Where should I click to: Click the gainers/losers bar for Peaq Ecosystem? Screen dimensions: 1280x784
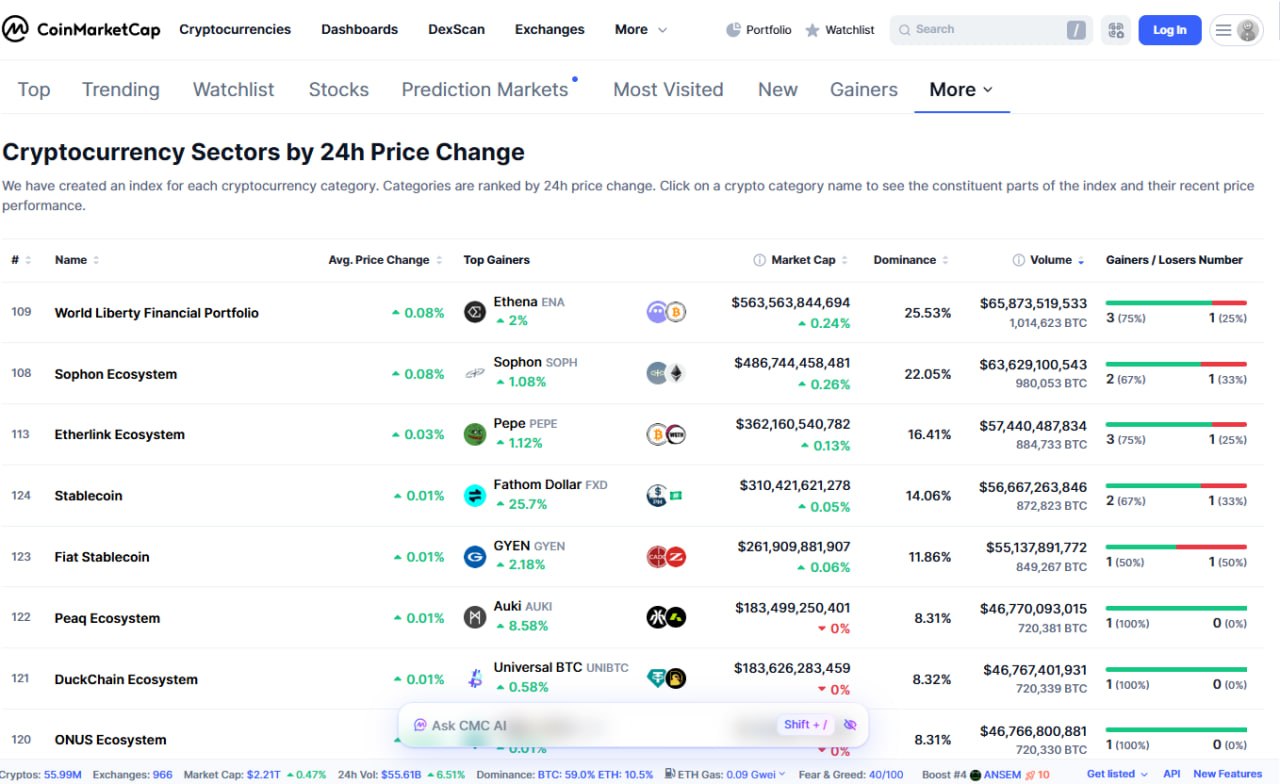tap(1176, 608)
